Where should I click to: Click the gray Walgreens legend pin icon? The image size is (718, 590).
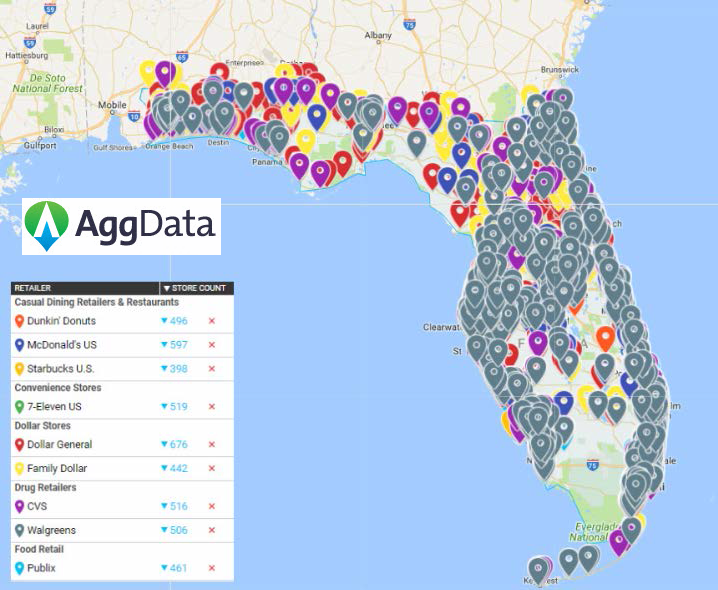point(19,530)
